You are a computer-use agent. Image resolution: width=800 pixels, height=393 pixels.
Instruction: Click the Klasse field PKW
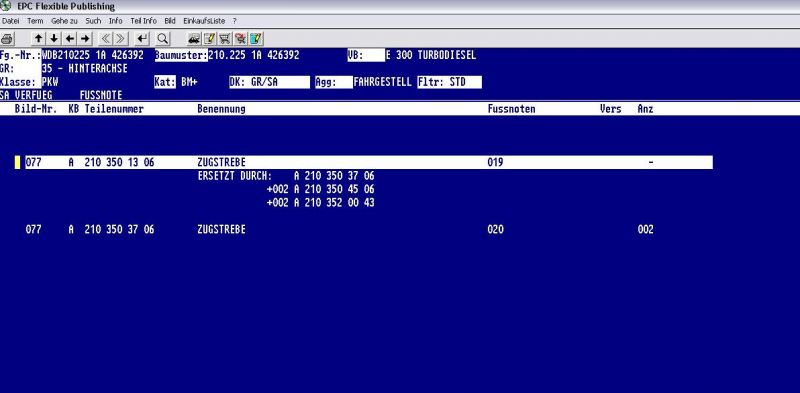[x=50, y=82]
